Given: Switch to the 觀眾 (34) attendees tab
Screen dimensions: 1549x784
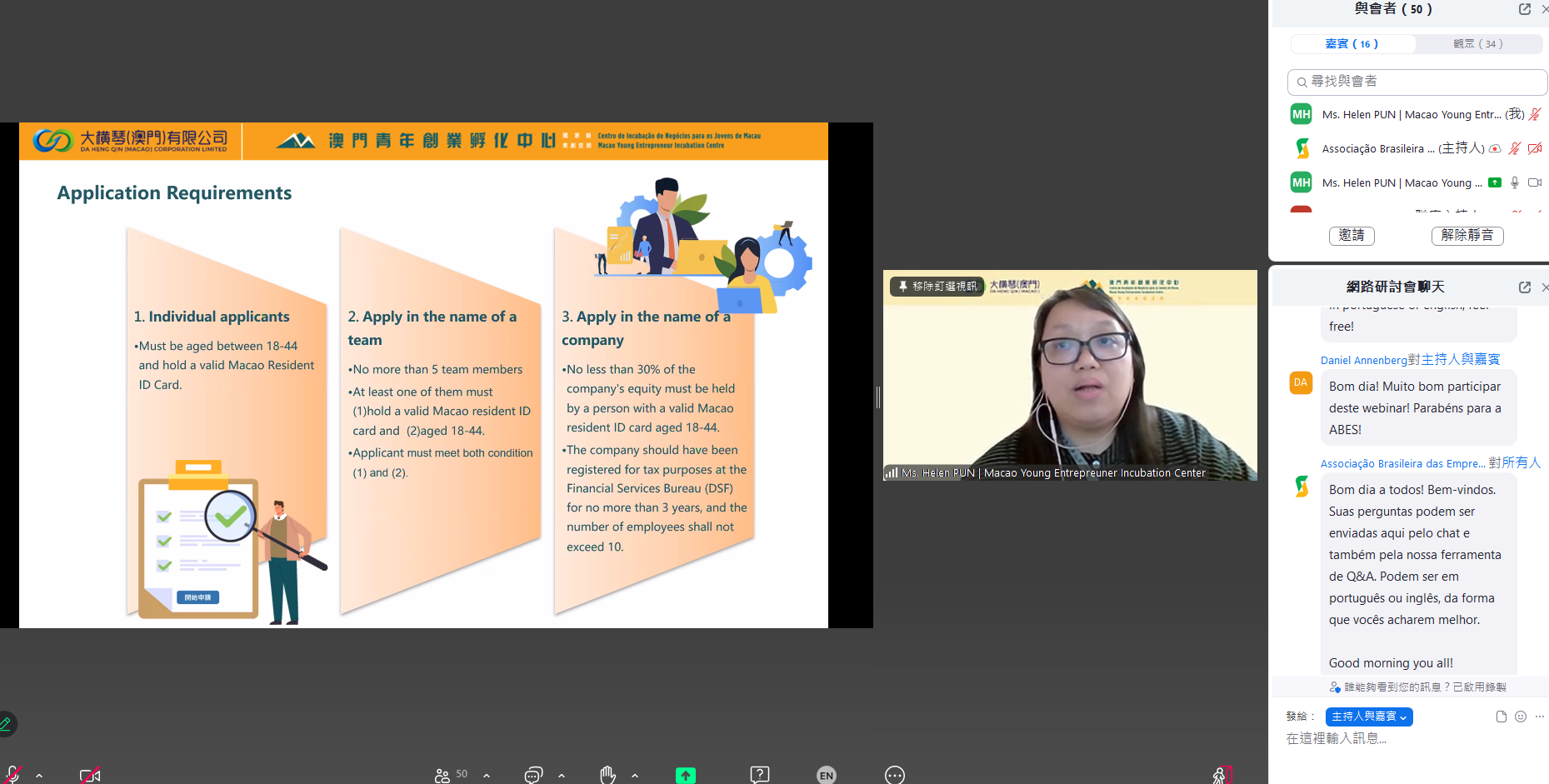Looking at the screenshot, I should click(1478, 43).
